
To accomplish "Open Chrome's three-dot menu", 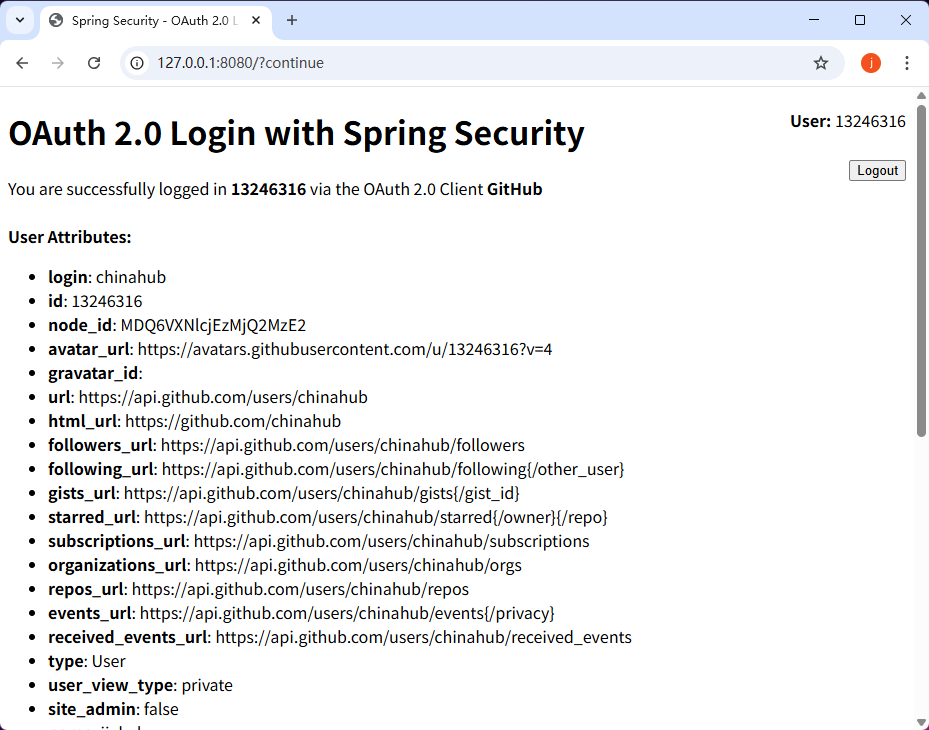I will [x=907, y=63].
